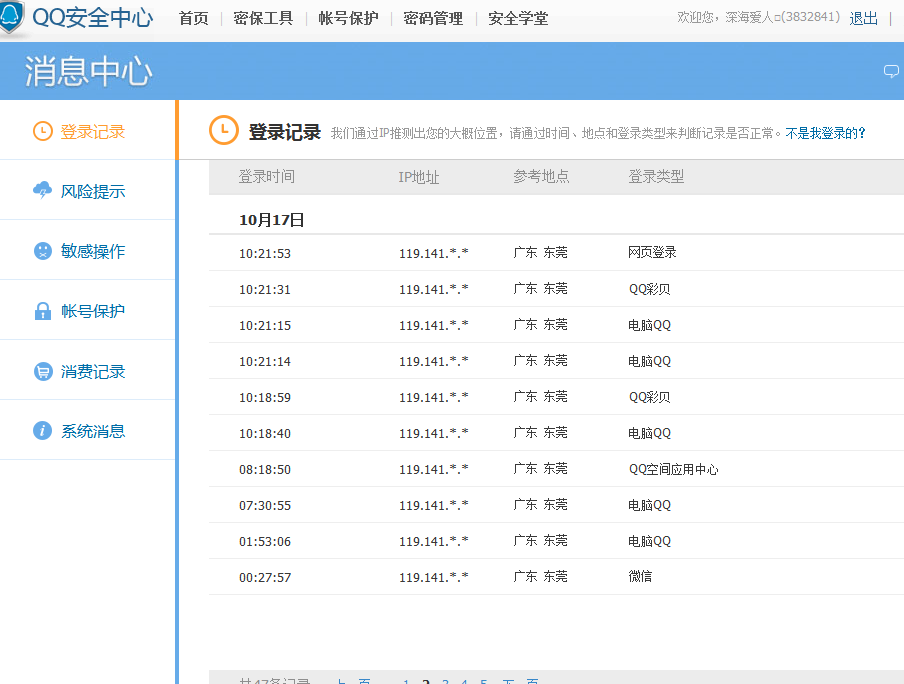Click the 登录时间 column header
904x684 pixels.
(x=267, y=176)
